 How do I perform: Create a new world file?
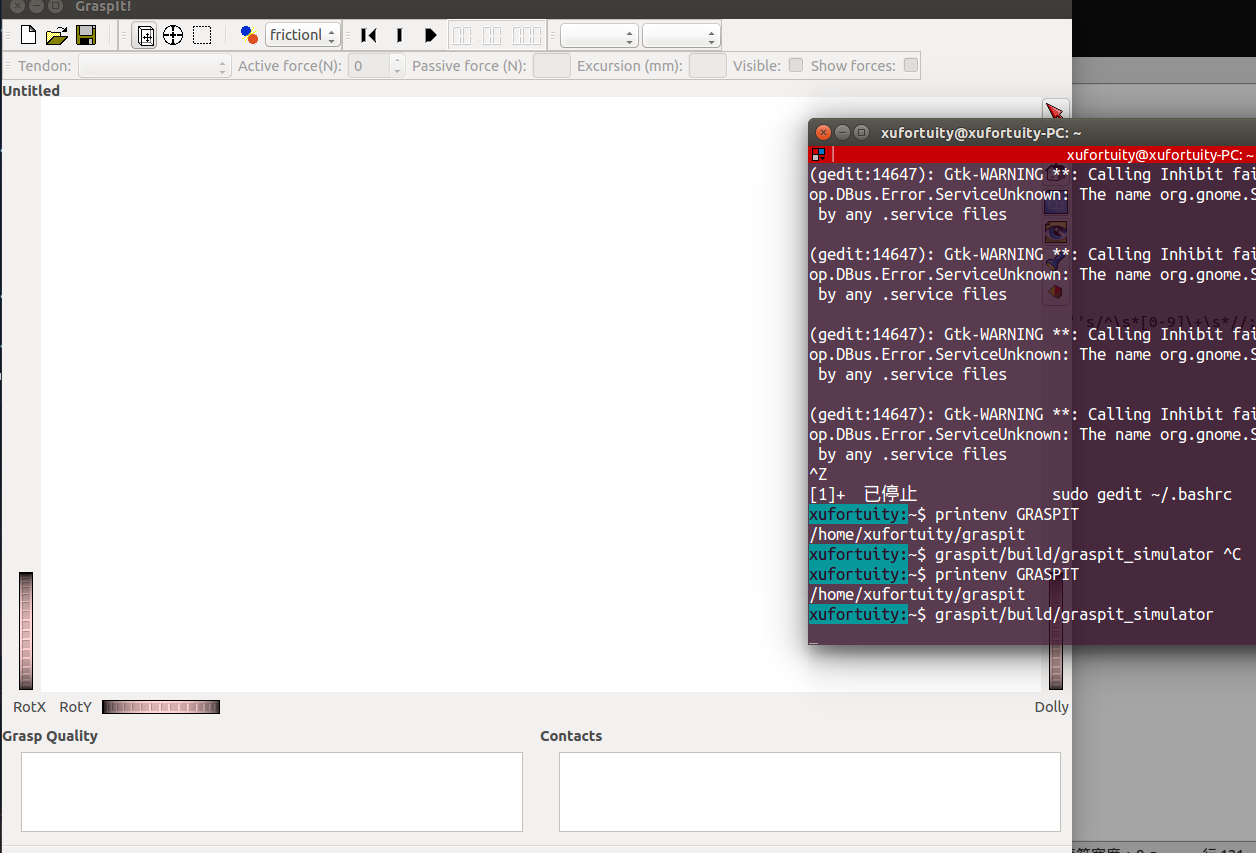tap(29, 34)
